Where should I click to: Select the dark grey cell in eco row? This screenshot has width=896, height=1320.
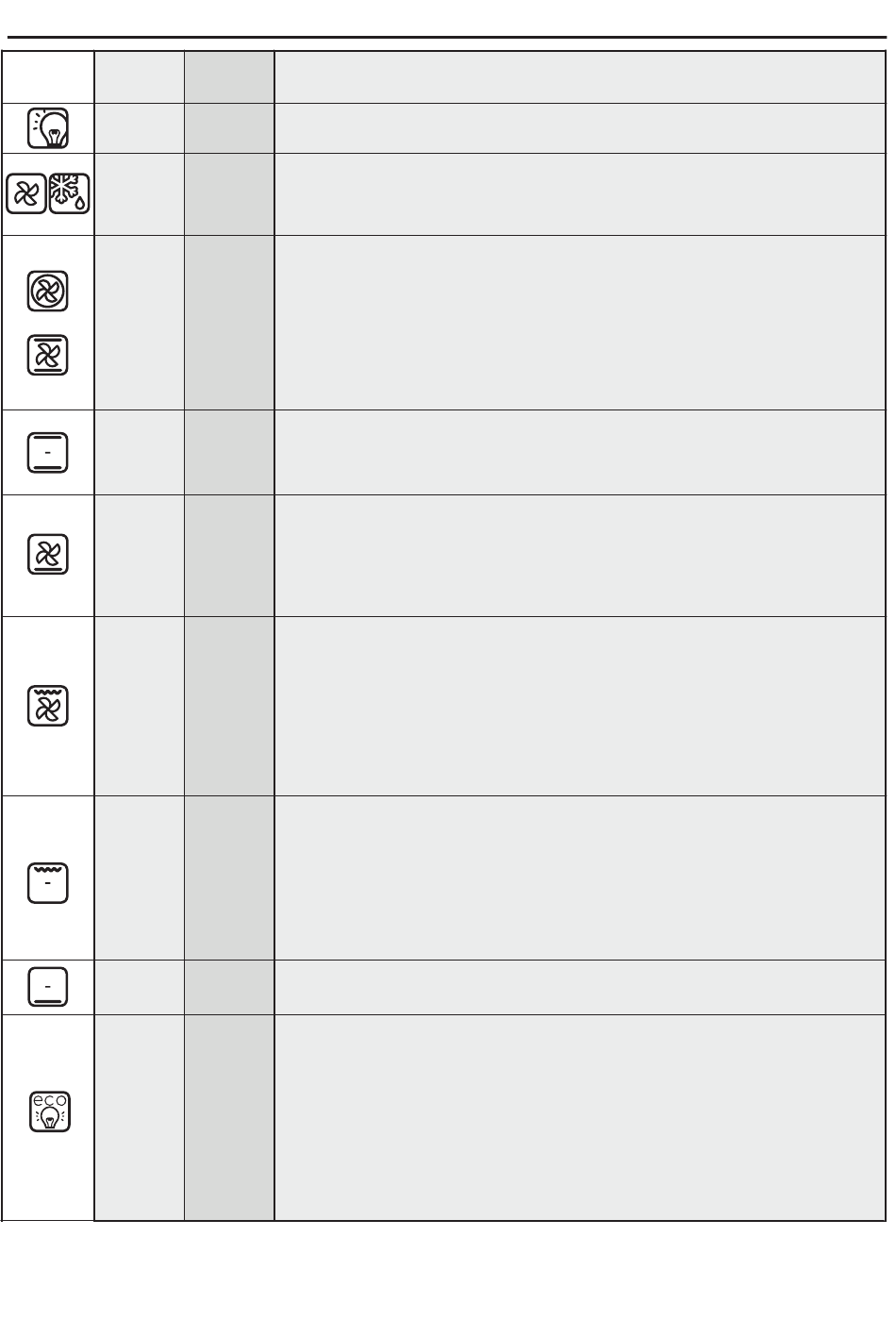pos(229,1117)
